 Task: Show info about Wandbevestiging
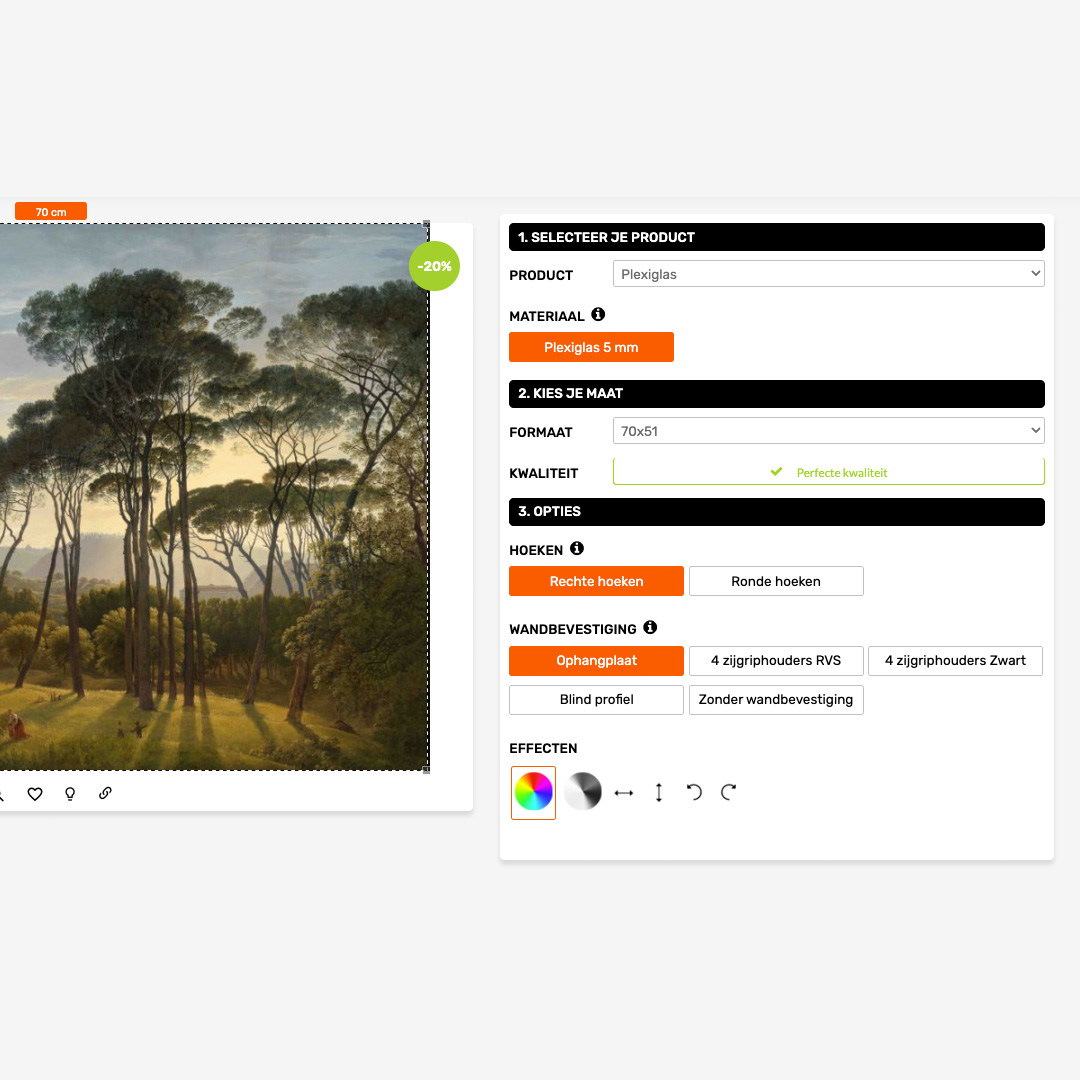coord(650,627)
